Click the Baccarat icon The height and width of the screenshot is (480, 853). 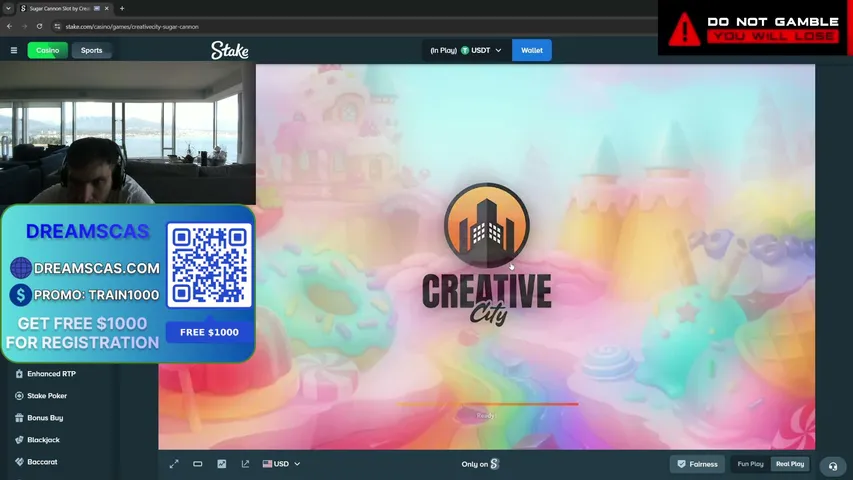click(x=19, y=462)
